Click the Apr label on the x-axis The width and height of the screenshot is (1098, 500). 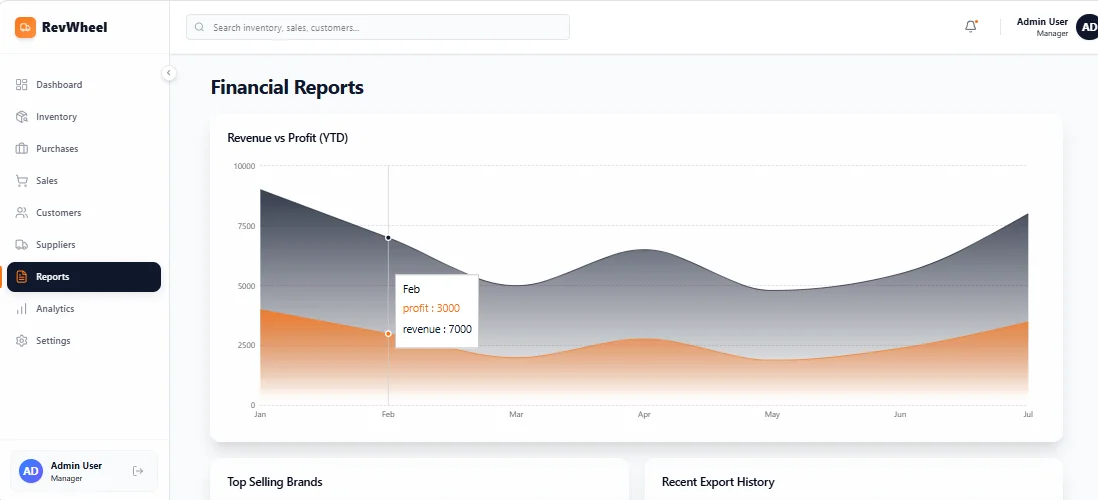(x=644, y=415)
